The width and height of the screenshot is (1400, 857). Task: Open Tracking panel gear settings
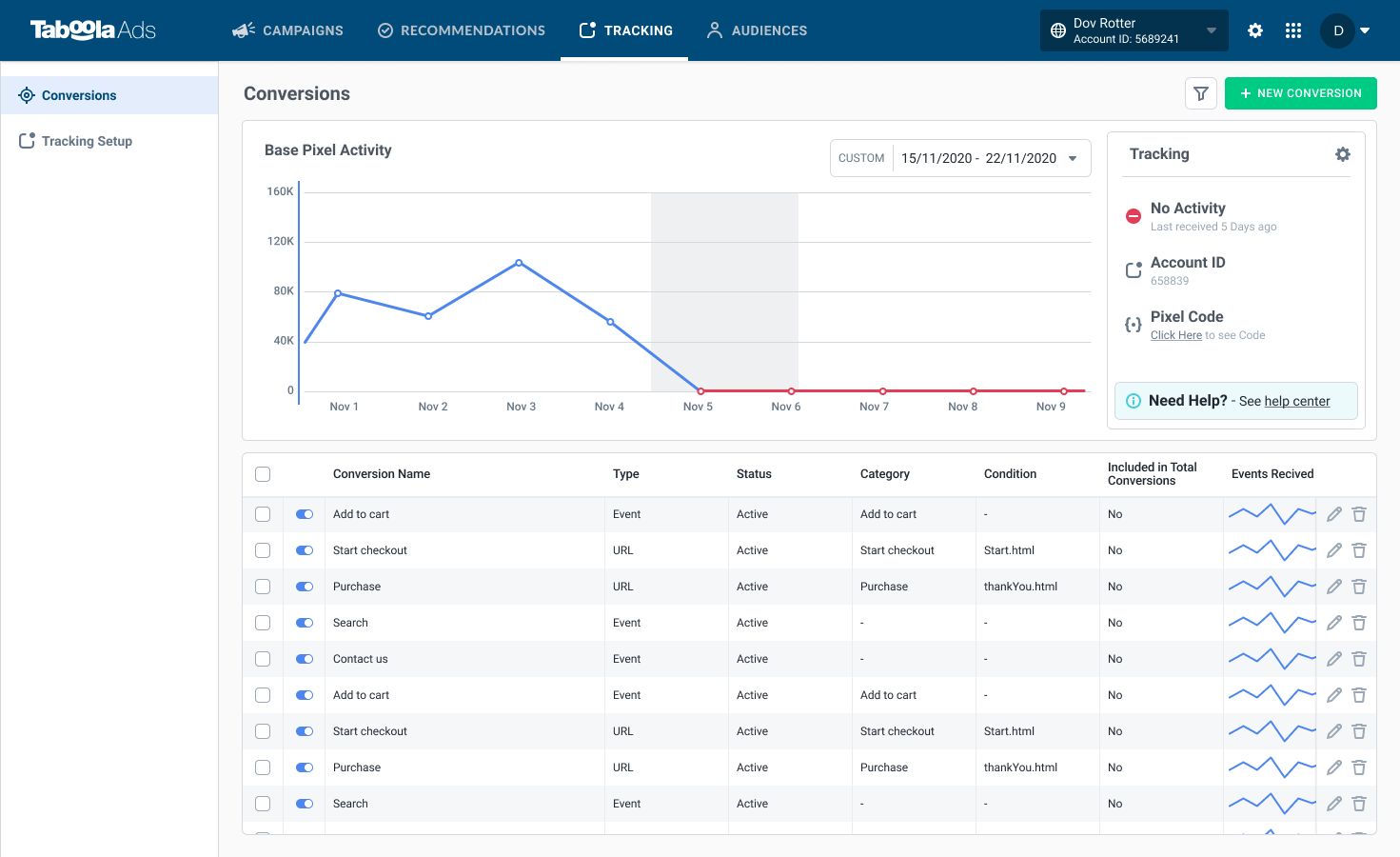pos(1343,154)
